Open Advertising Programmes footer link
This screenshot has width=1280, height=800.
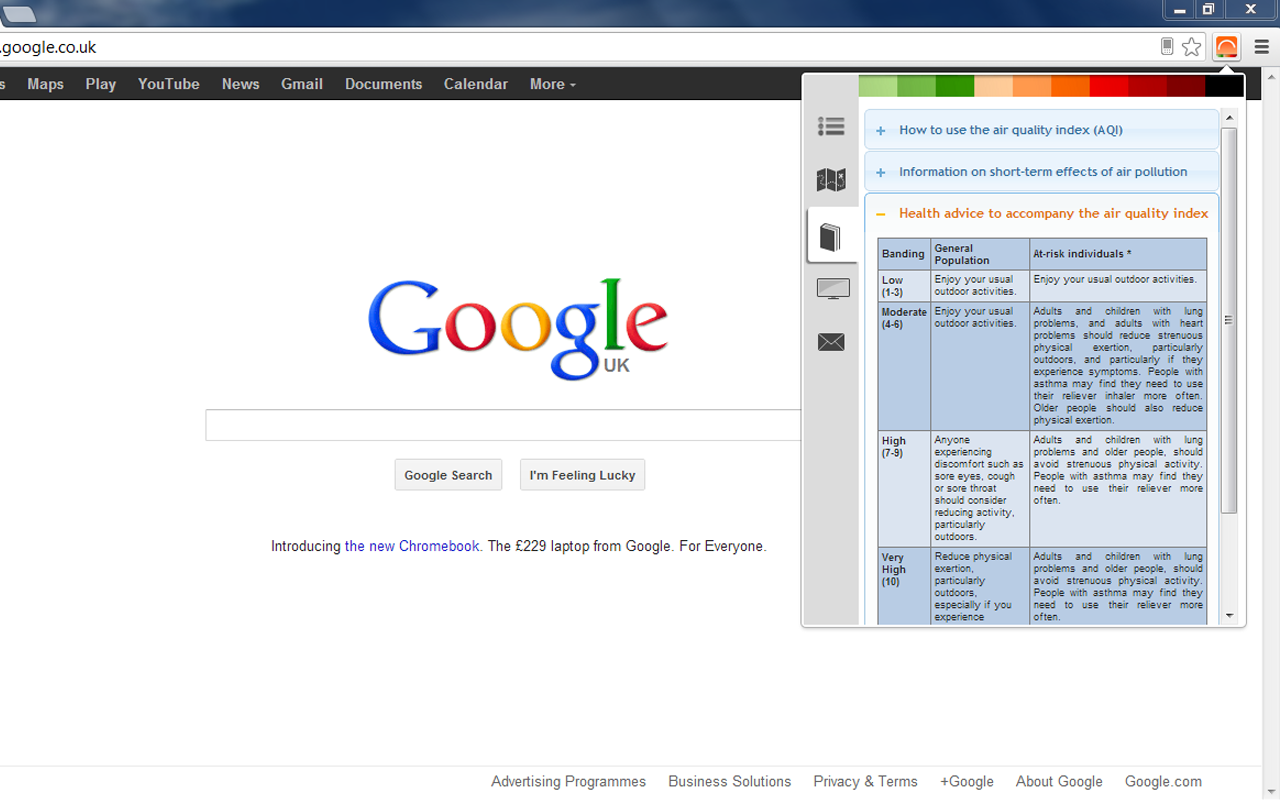pyautogui.click(x=568, y=782)
